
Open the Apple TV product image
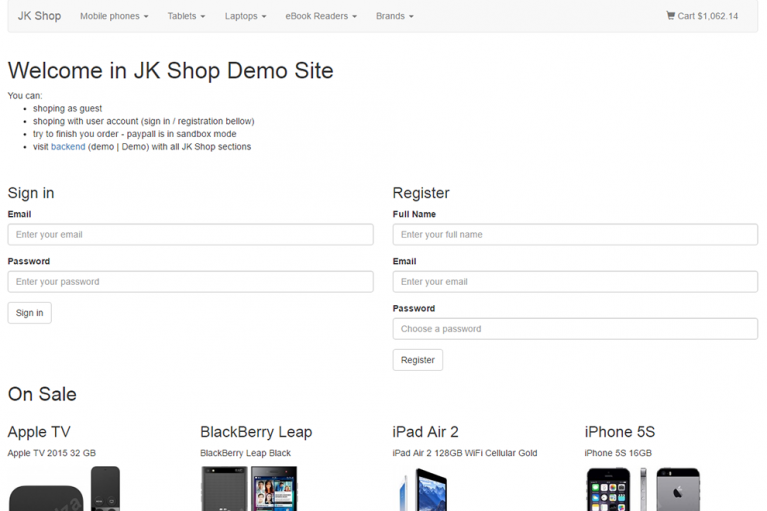64,489
